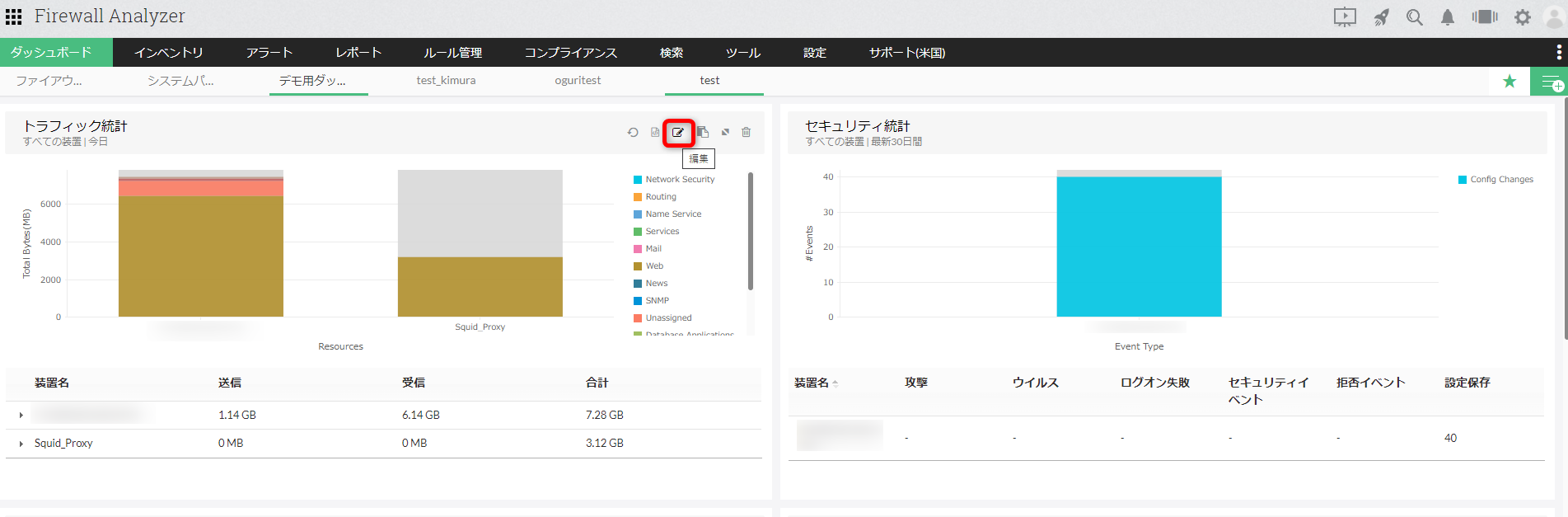Switch to the test_kimura dashboard tab

tap(446, 81)
